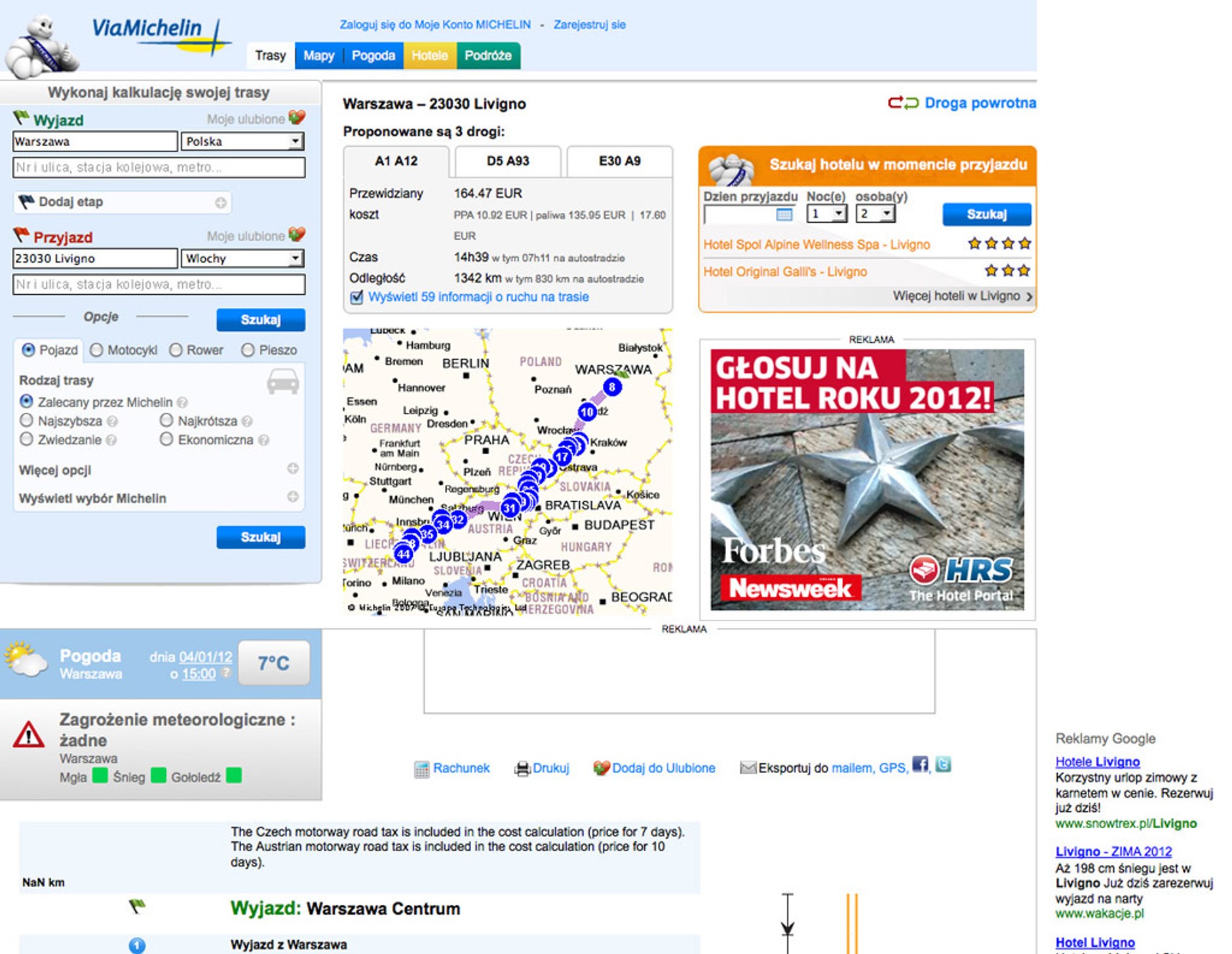
Task: Click the printer icon next to Drukuj
Action: [522, 769]
